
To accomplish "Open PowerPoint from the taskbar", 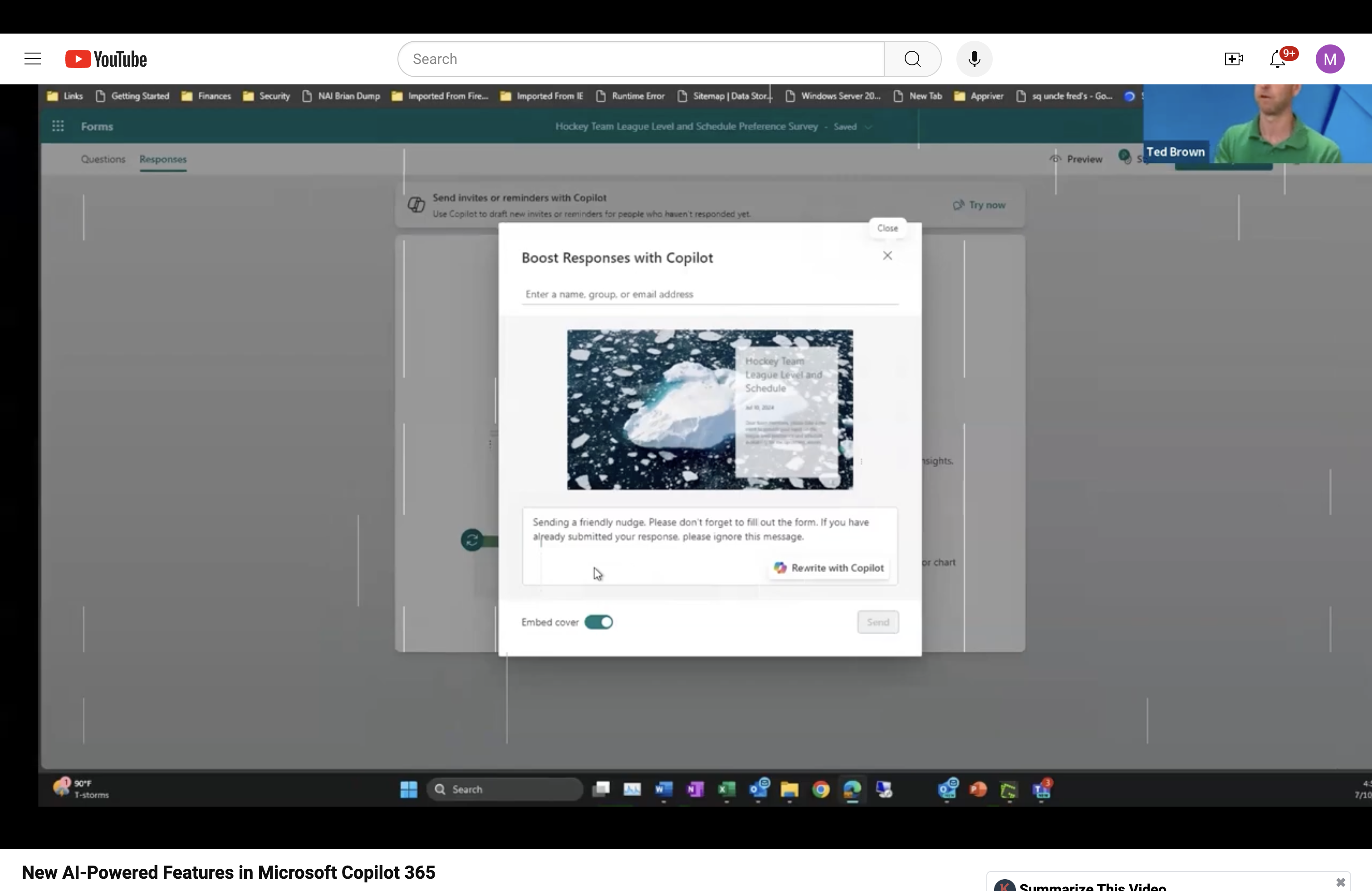I will coord(977,789).
